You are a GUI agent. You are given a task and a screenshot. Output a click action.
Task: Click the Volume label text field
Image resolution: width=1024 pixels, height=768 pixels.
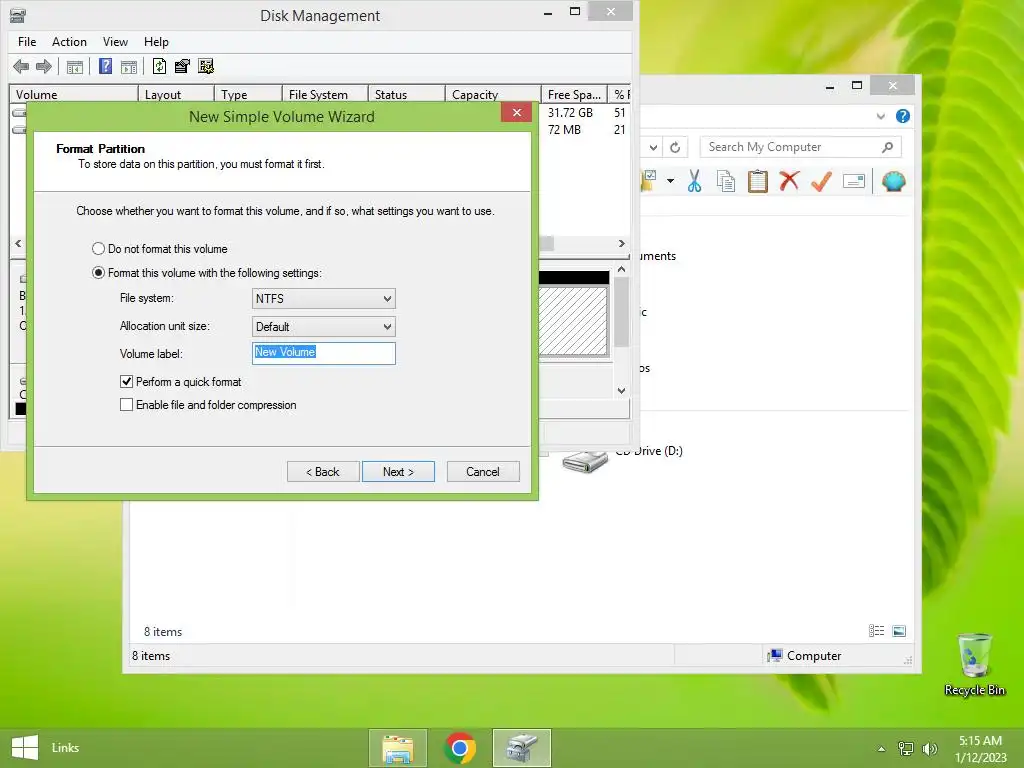324,353
